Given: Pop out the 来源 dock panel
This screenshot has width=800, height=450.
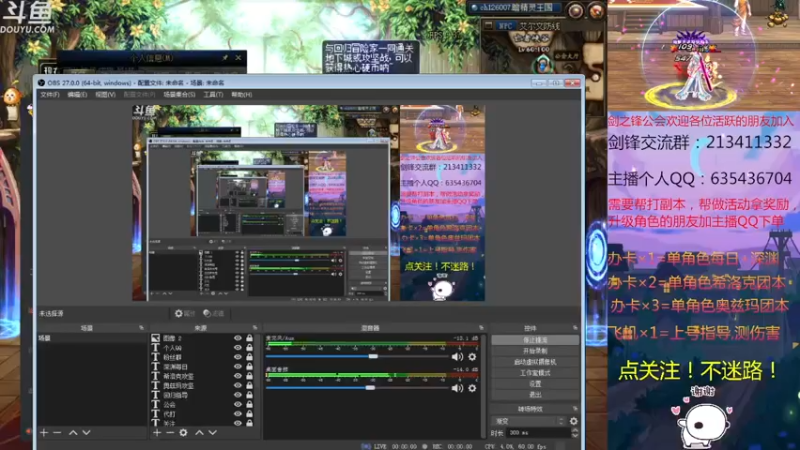Looking at the screenshot, I should 255,328.
